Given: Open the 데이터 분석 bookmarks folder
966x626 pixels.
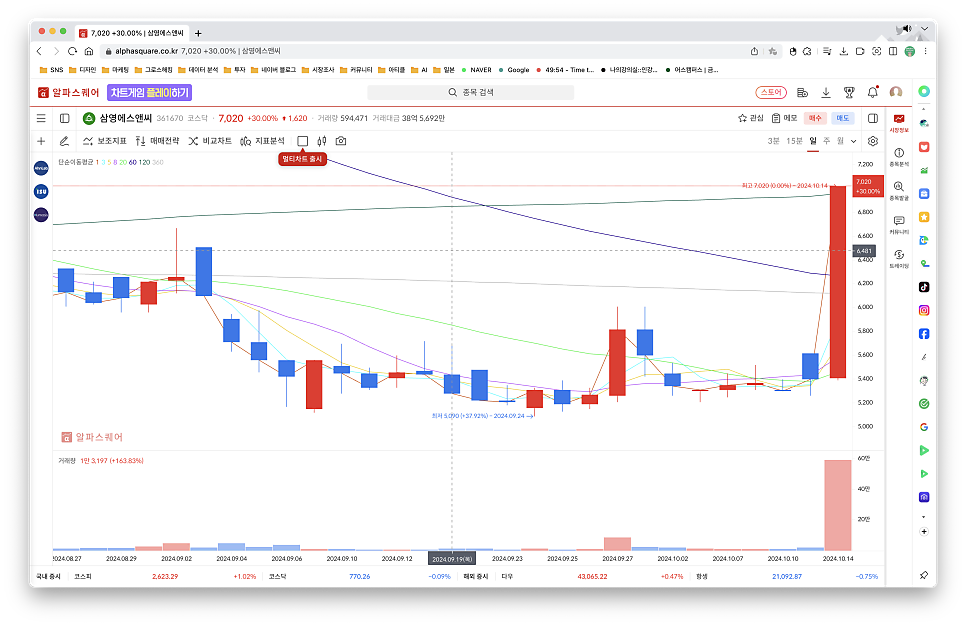Looking at the screenshot, I should [x=198, y=70].
